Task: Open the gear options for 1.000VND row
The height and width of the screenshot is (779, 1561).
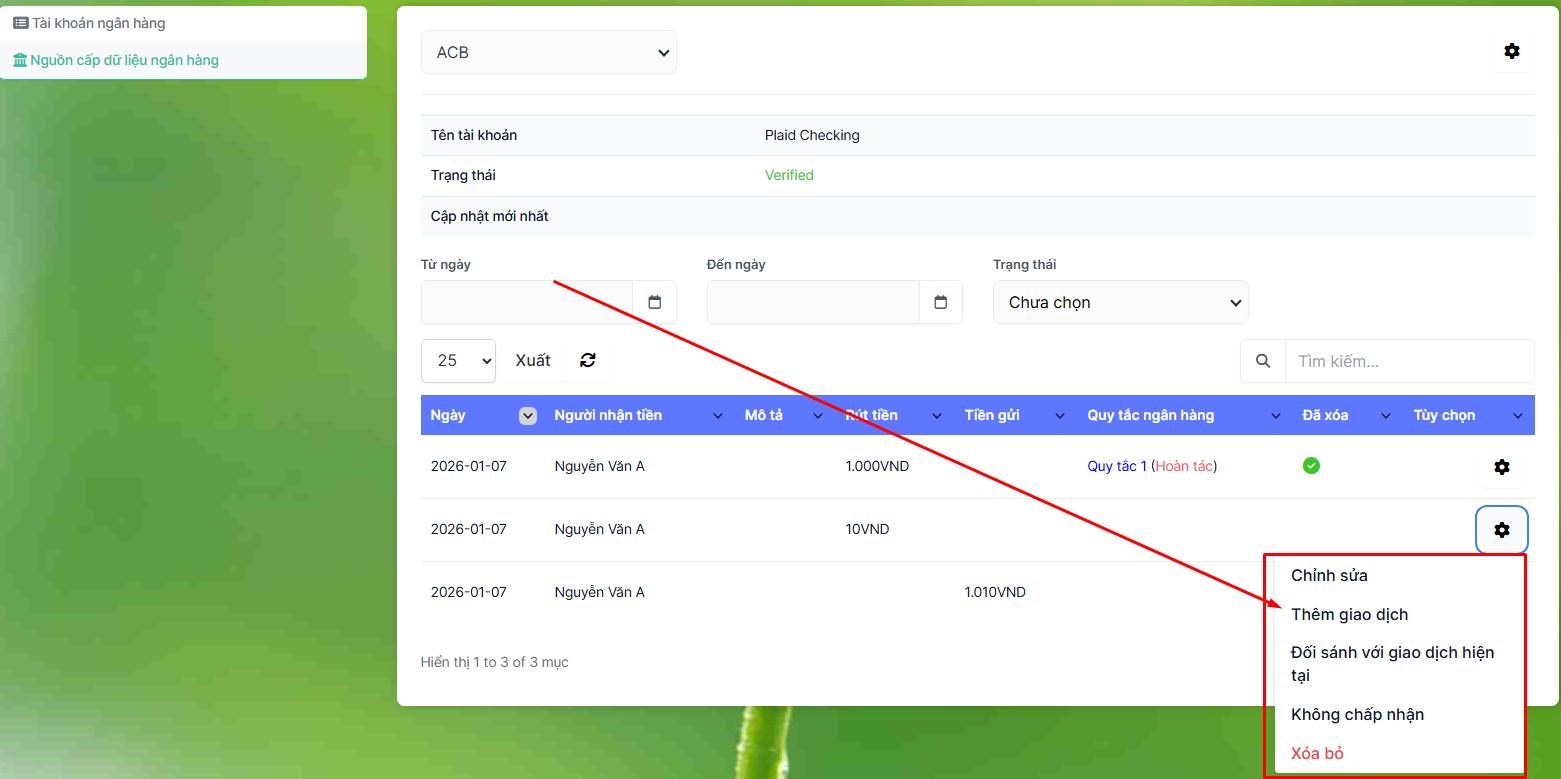Action: 1501,467
